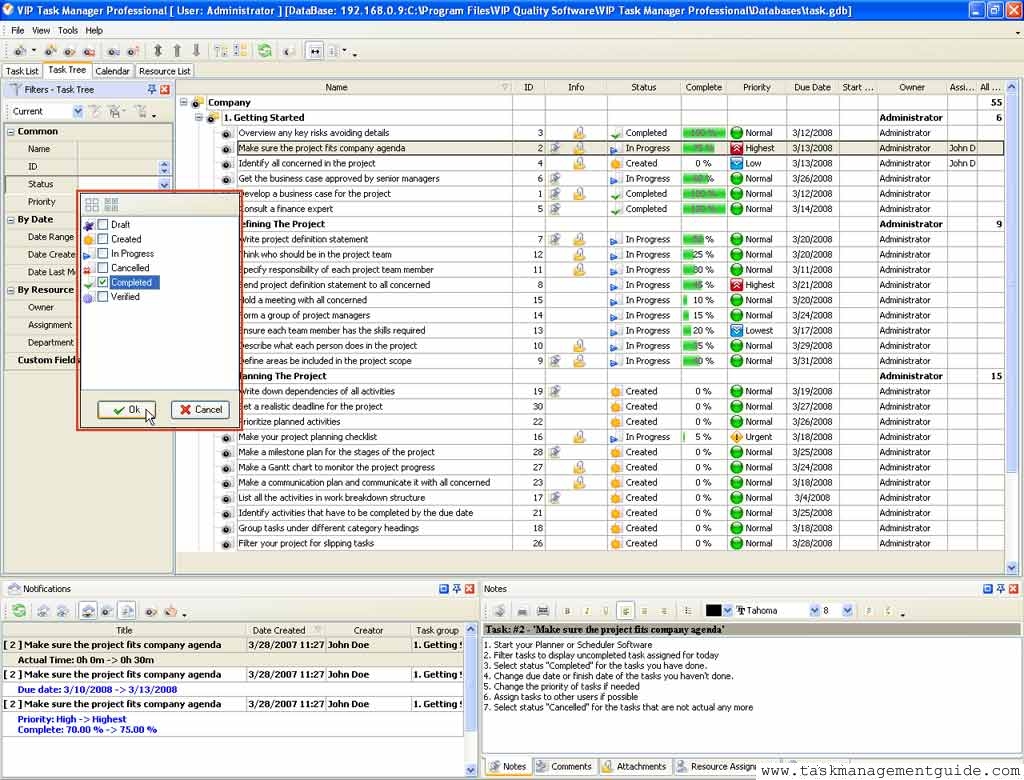
Task: Cancel the status filter popup
Action: [x=200, y=410]
